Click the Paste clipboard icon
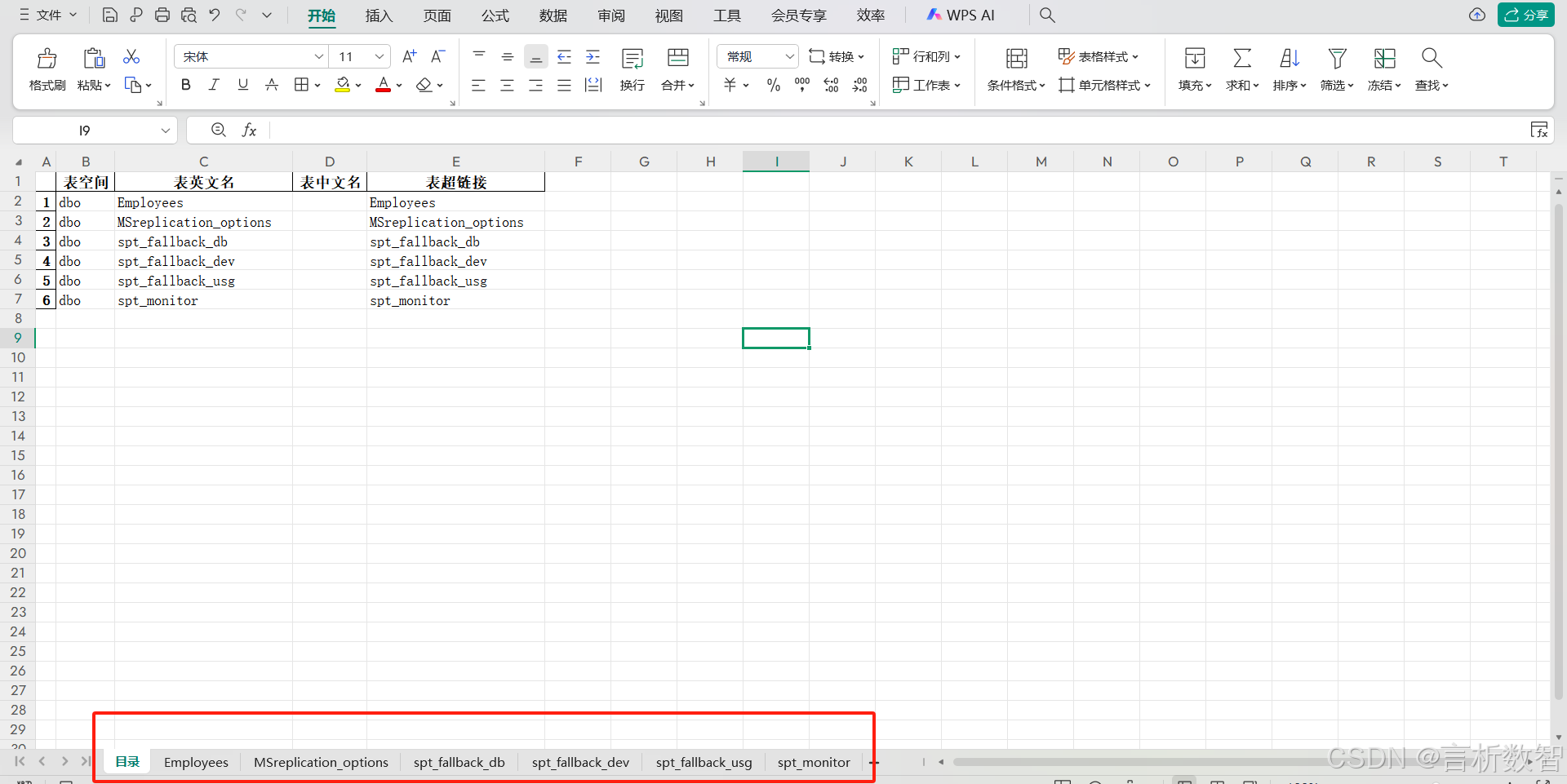 pyautogui.click(x=94, y=58)
